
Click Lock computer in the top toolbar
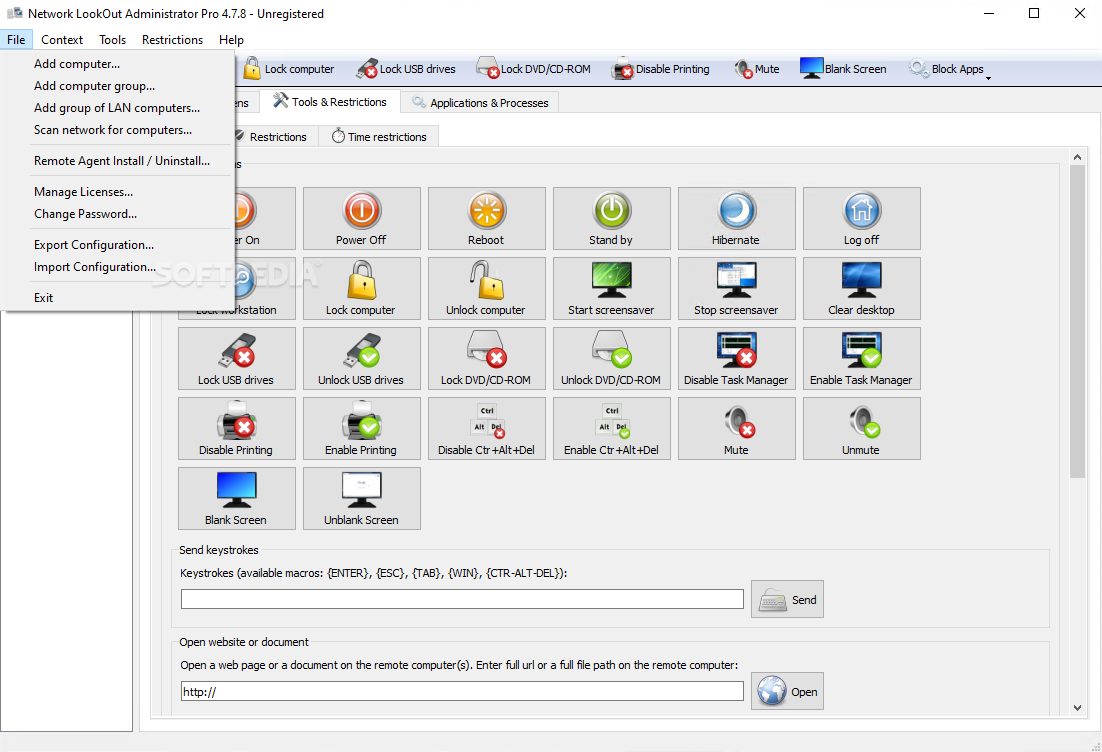click(289, 69)
